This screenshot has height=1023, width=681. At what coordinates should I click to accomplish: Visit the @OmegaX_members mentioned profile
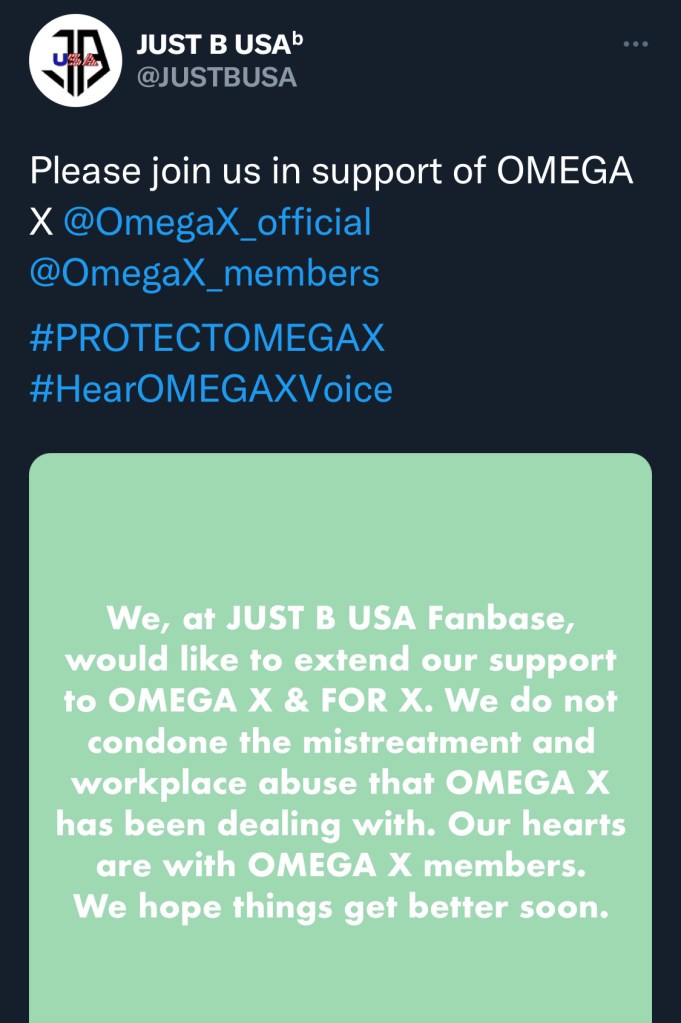pos(205,272)
